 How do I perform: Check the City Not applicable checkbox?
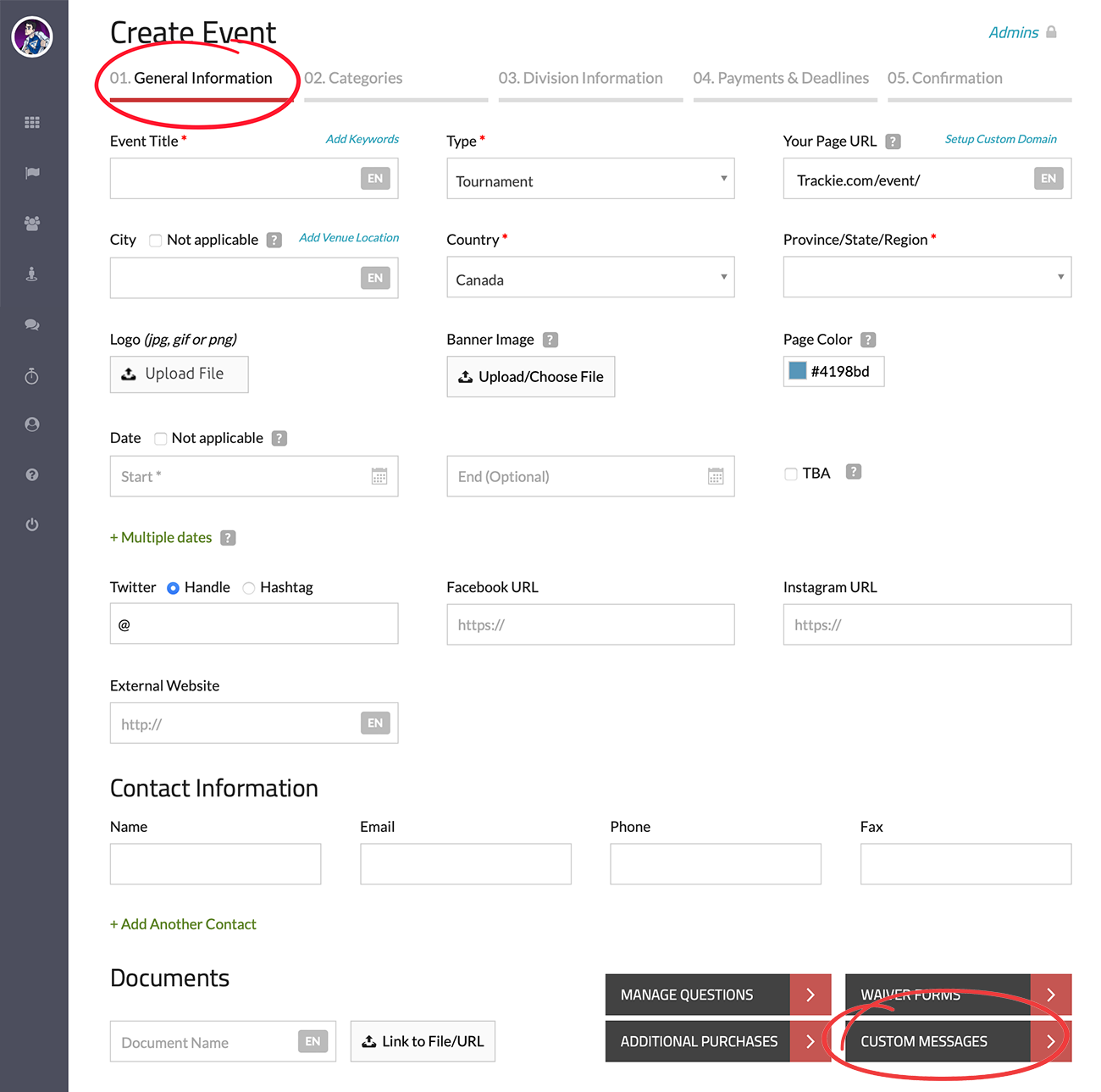pos(156,241)
